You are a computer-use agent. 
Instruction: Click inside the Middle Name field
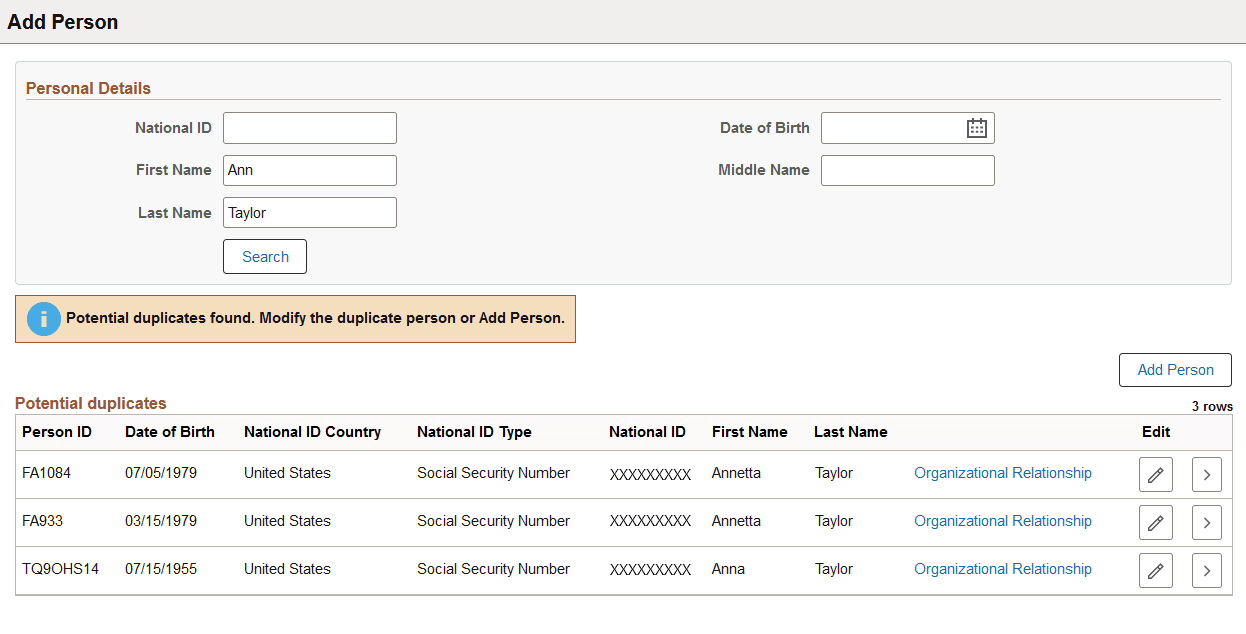point(907,170)
